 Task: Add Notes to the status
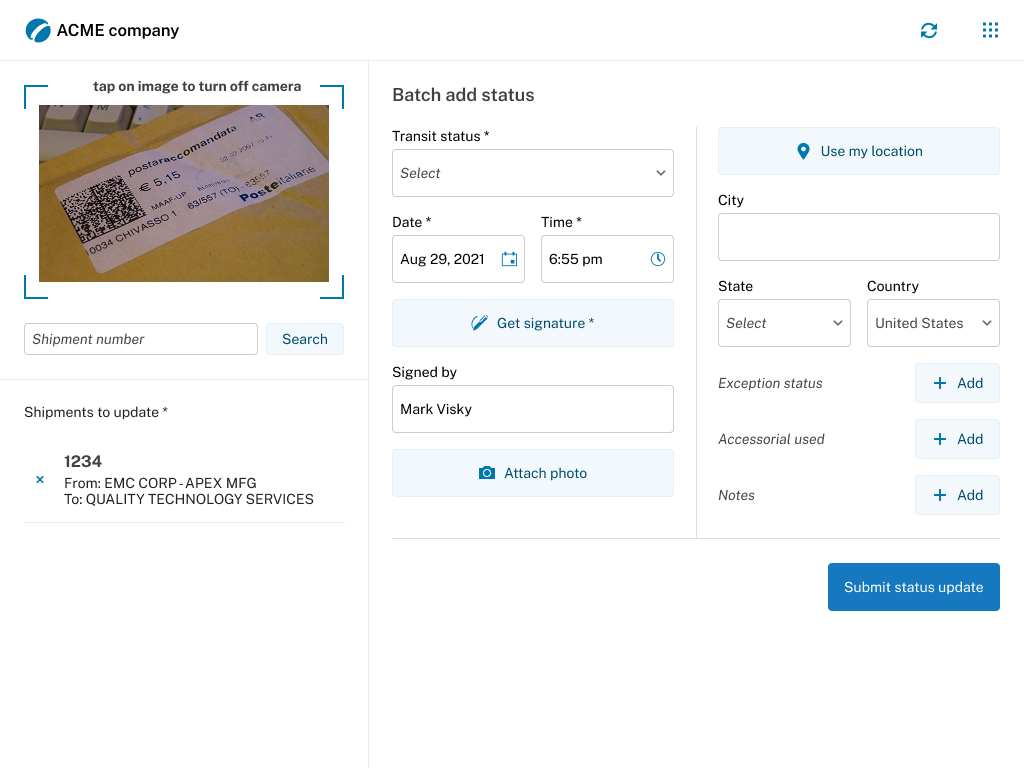(957, 495)
